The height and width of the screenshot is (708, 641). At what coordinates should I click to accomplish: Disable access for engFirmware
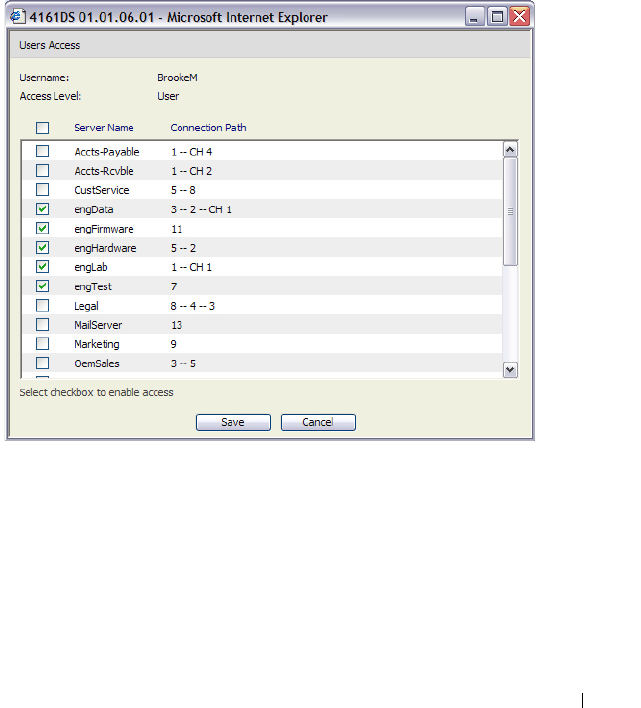click(42, 228)
